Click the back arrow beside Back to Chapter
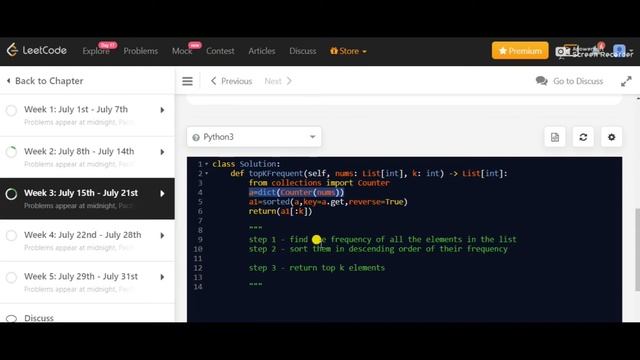 (x=9, y=81)
